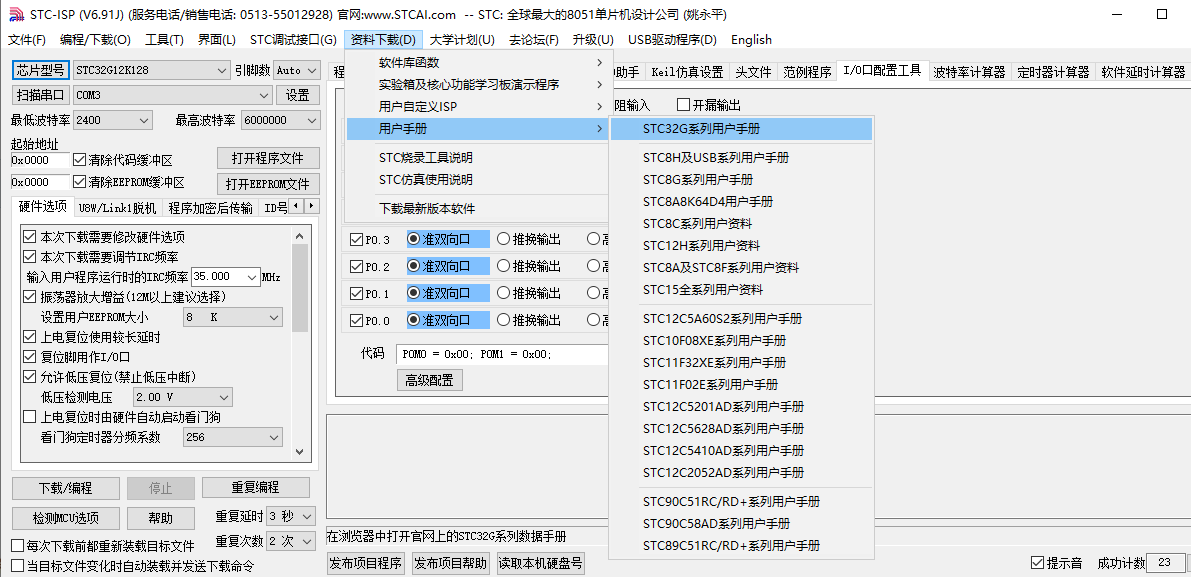Click the scroll-up arrow in the 硬件选项 panel
This screenshot has width=1191, height=577.
coord(299,236)
